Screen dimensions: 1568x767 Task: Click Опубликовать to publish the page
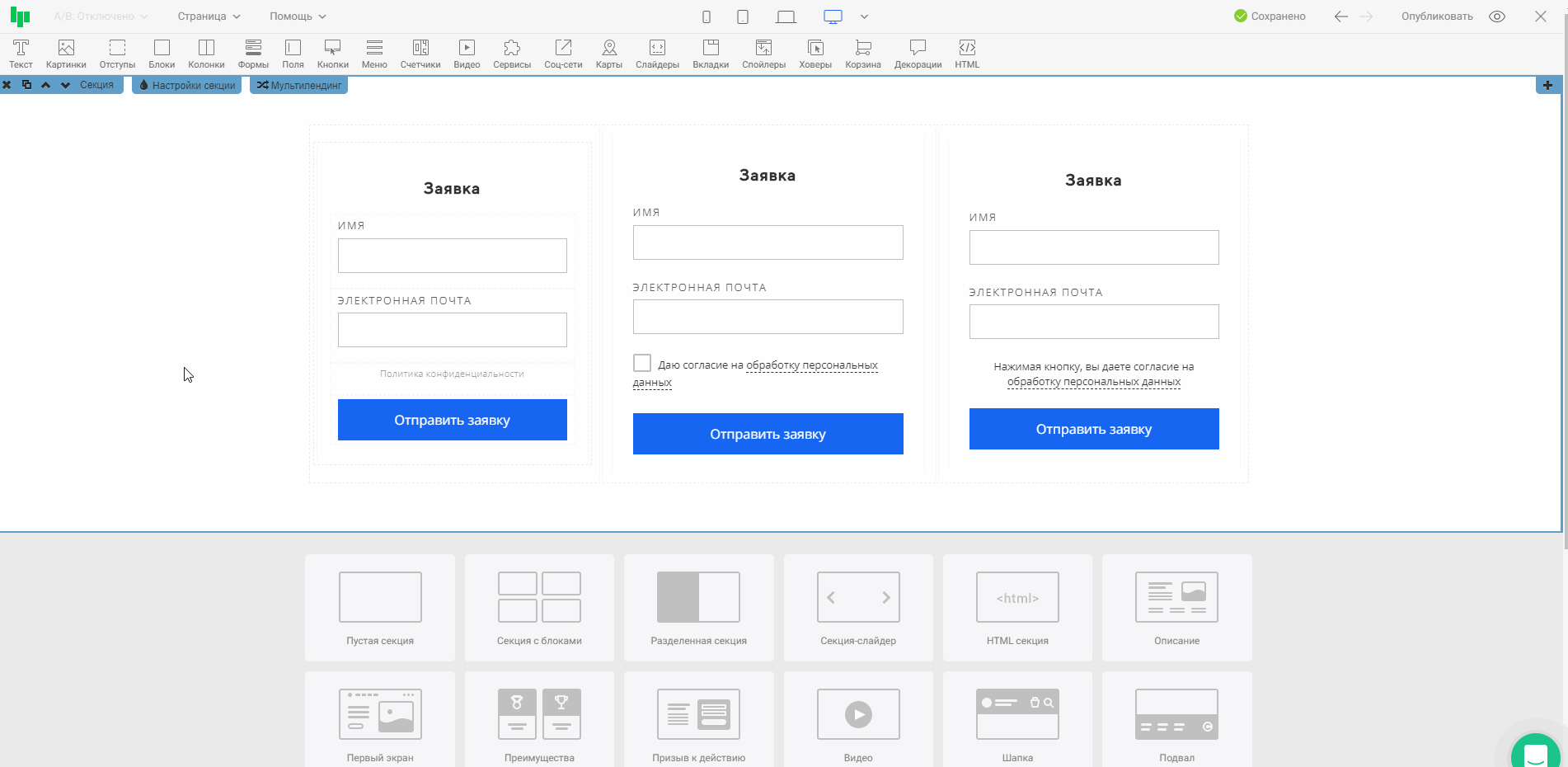pyautogui.click(x=1437, y=16)
